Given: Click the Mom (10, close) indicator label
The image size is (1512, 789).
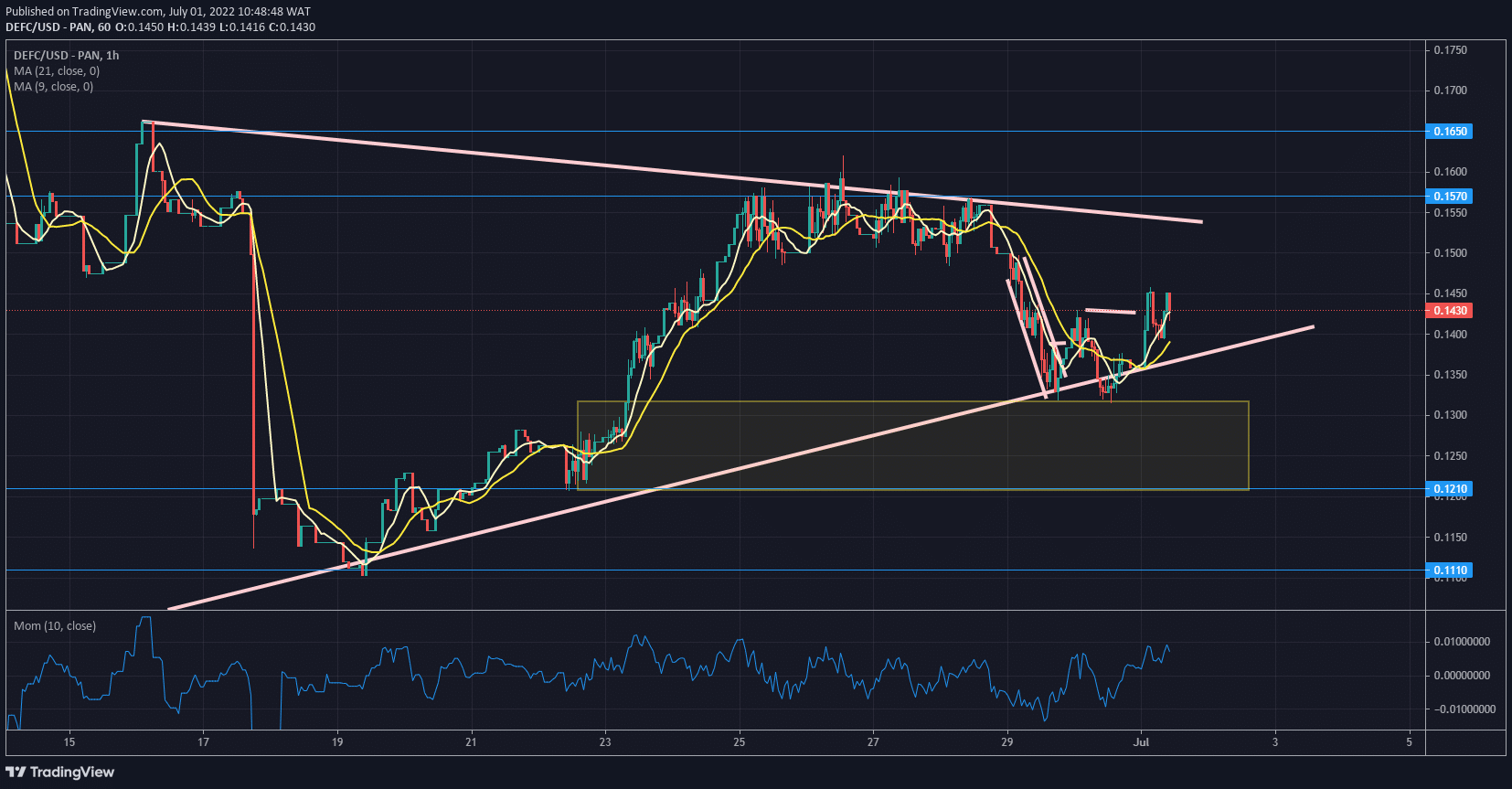Looking at the screenshot, I should click(x=55, y=626).
